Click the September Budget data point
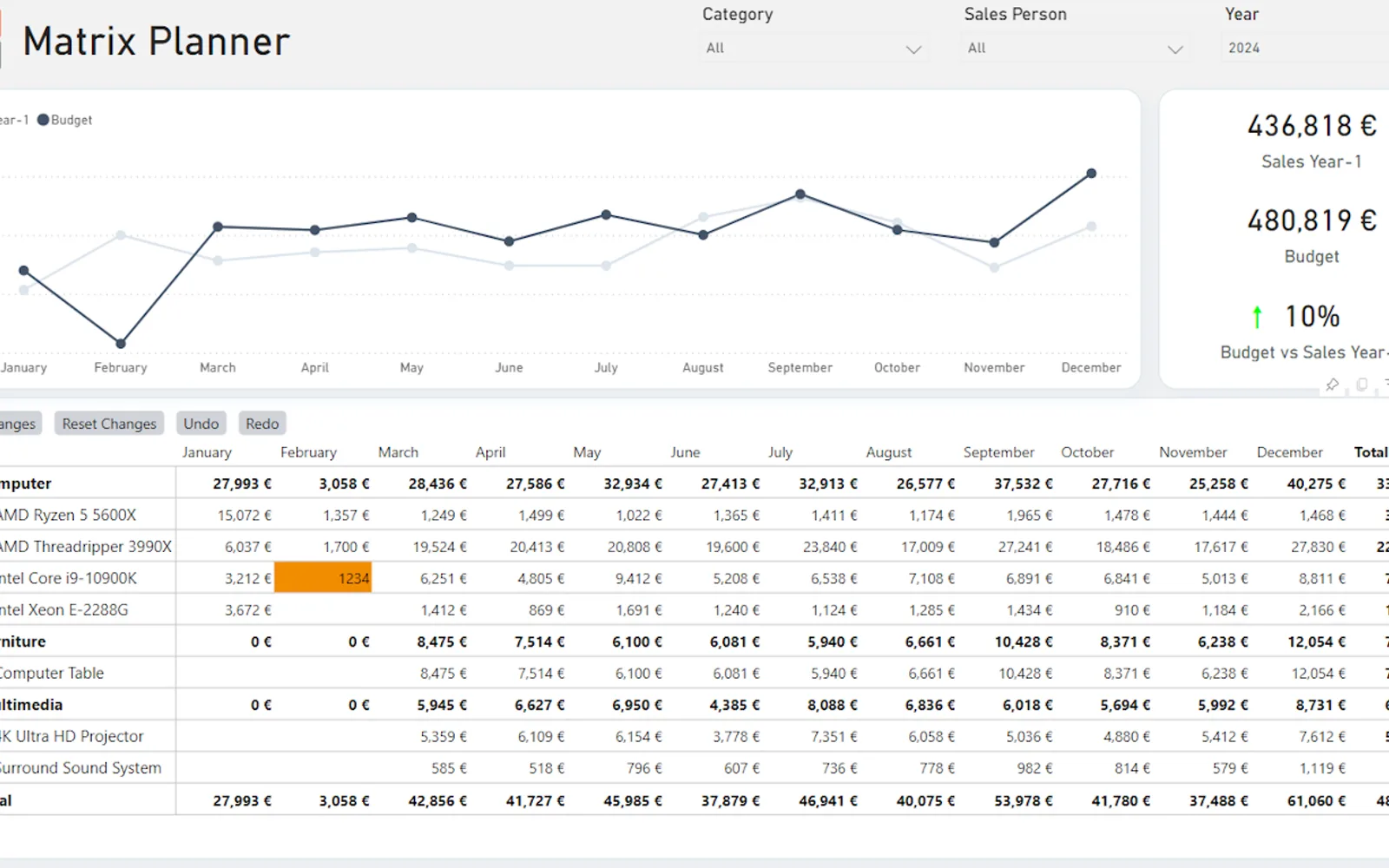 (x=800, y=194)
